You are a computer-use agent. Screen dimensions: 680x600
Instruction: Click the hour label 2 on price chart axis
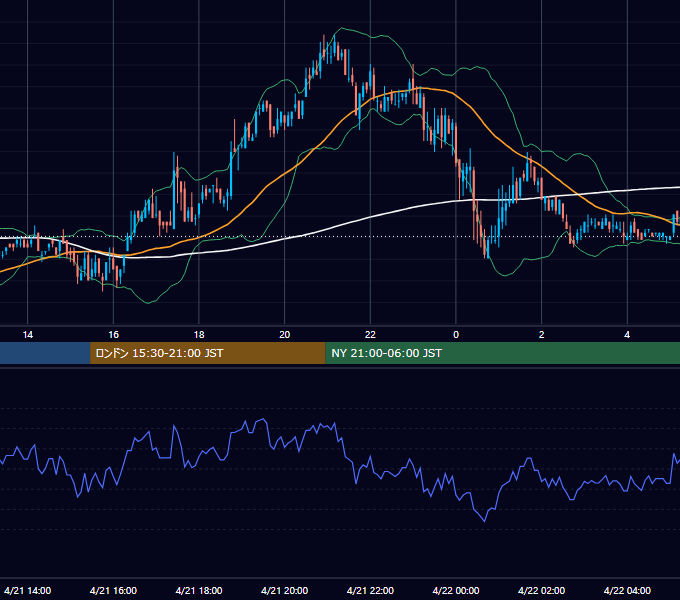pos(541,335)
